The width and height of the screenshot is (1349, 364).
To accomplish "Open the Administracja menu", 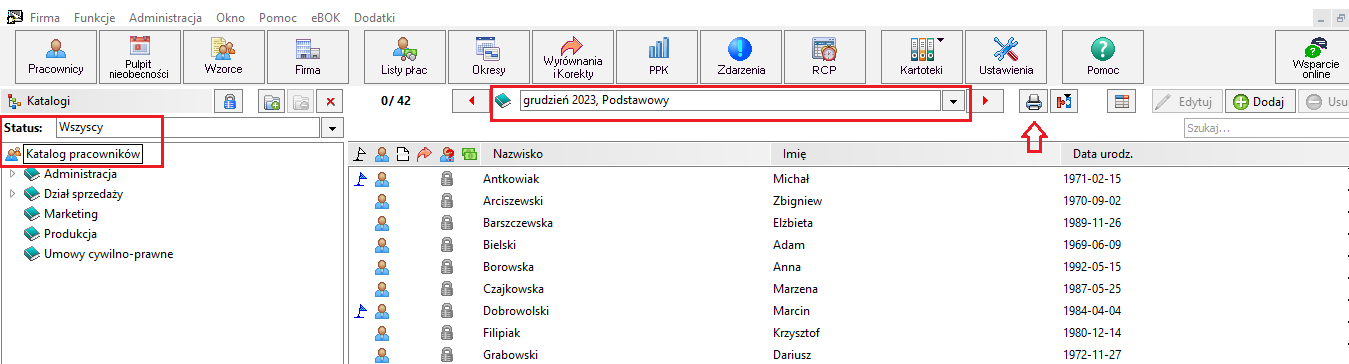I will pyautogui.click(x=166, y=18).
